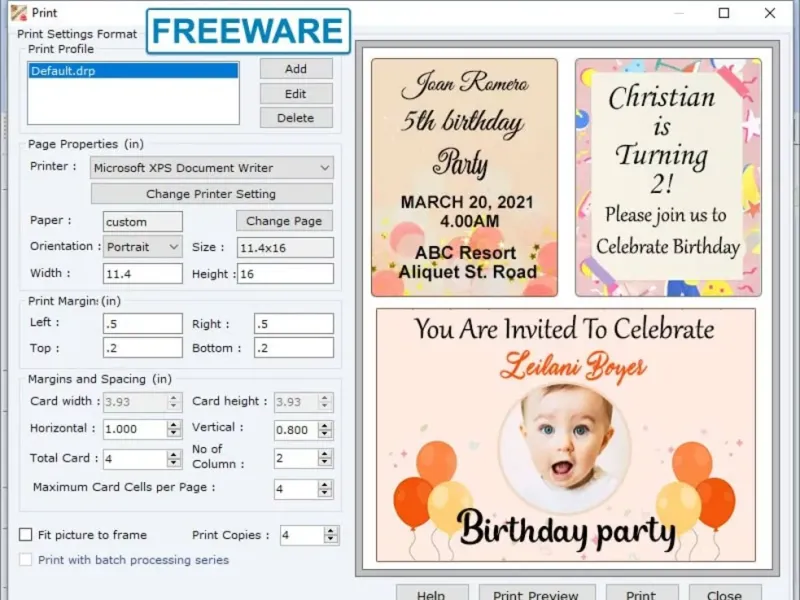Close the Print window with X
Screen dimensions: 800x600
tap(770, 13)
